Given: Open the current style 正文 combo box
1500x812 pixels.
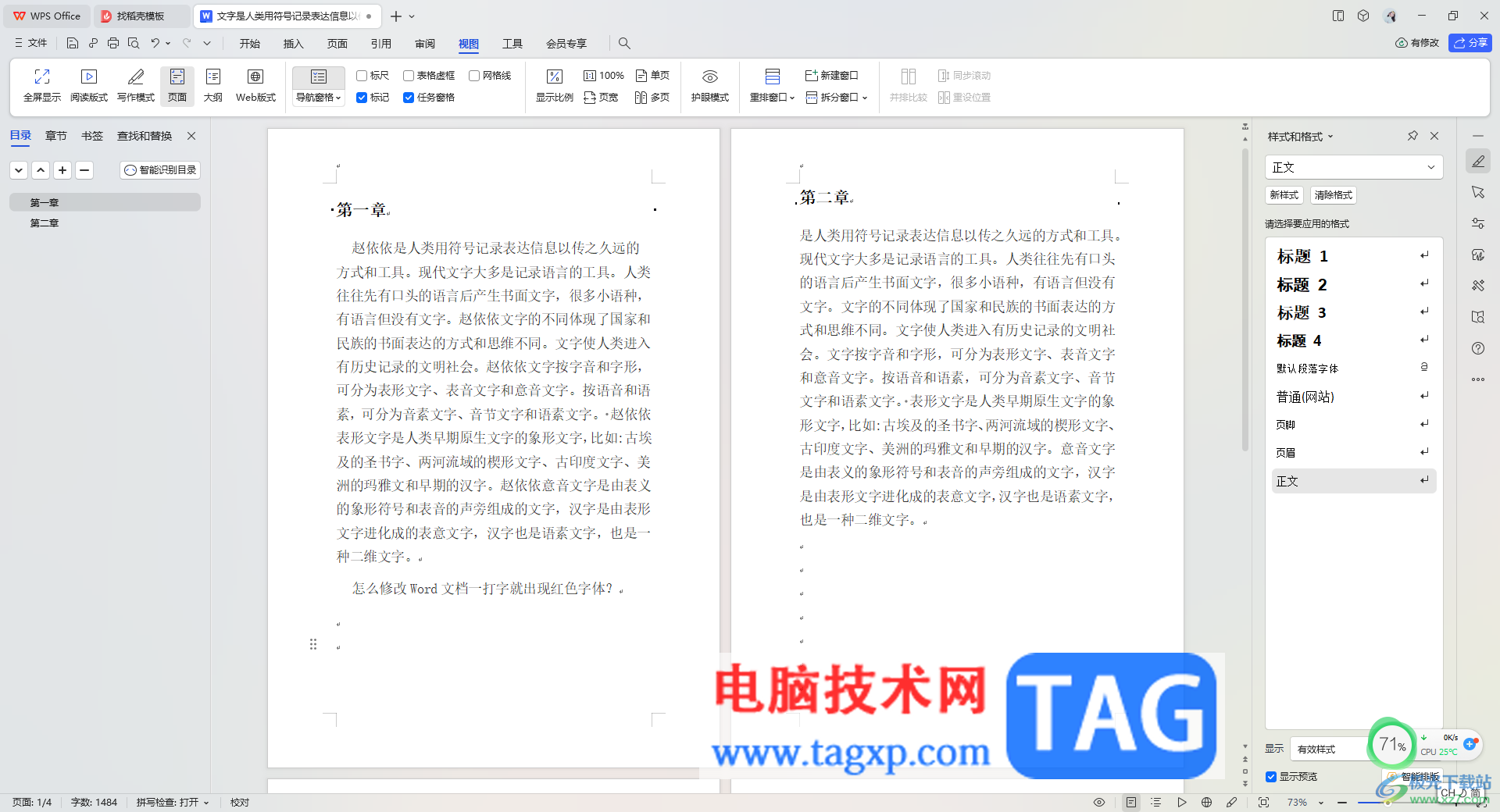Looking at the screenshot, I should pyautogui.click(x=1354, y=167).
